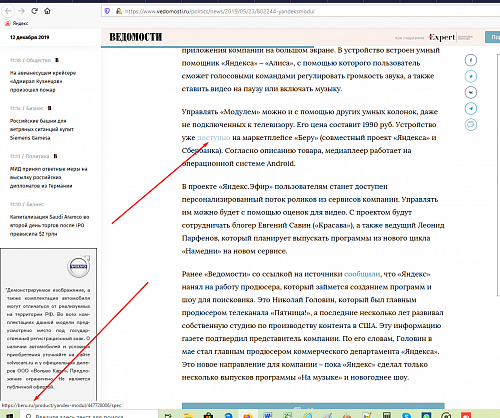Screen dimensions: 500x418
Task: Share the article on Facebook
Action: (471, 60)
